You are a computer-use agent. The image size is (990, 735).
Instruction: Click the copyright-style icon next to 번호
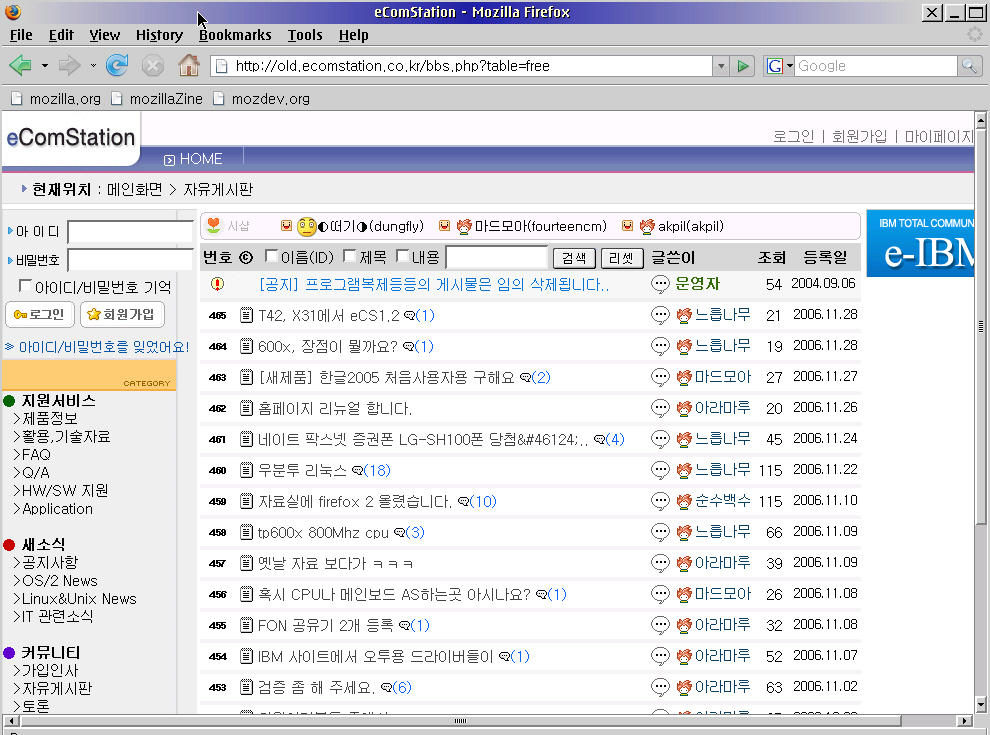point(246,257)
